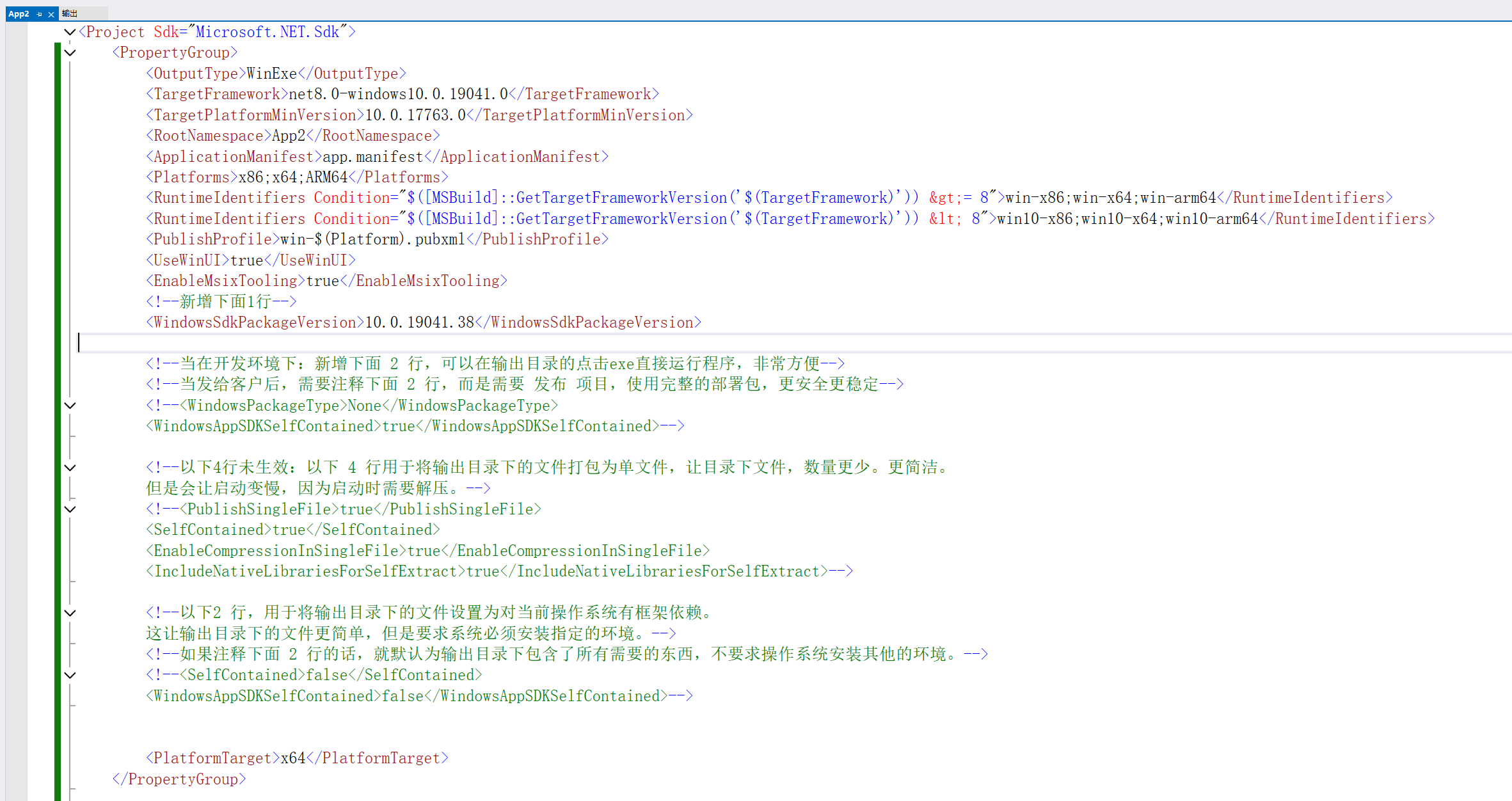The image size is (1512, 801).
Task: Collapse the commented WindowsPackageType block
Action: pos(70,406)
